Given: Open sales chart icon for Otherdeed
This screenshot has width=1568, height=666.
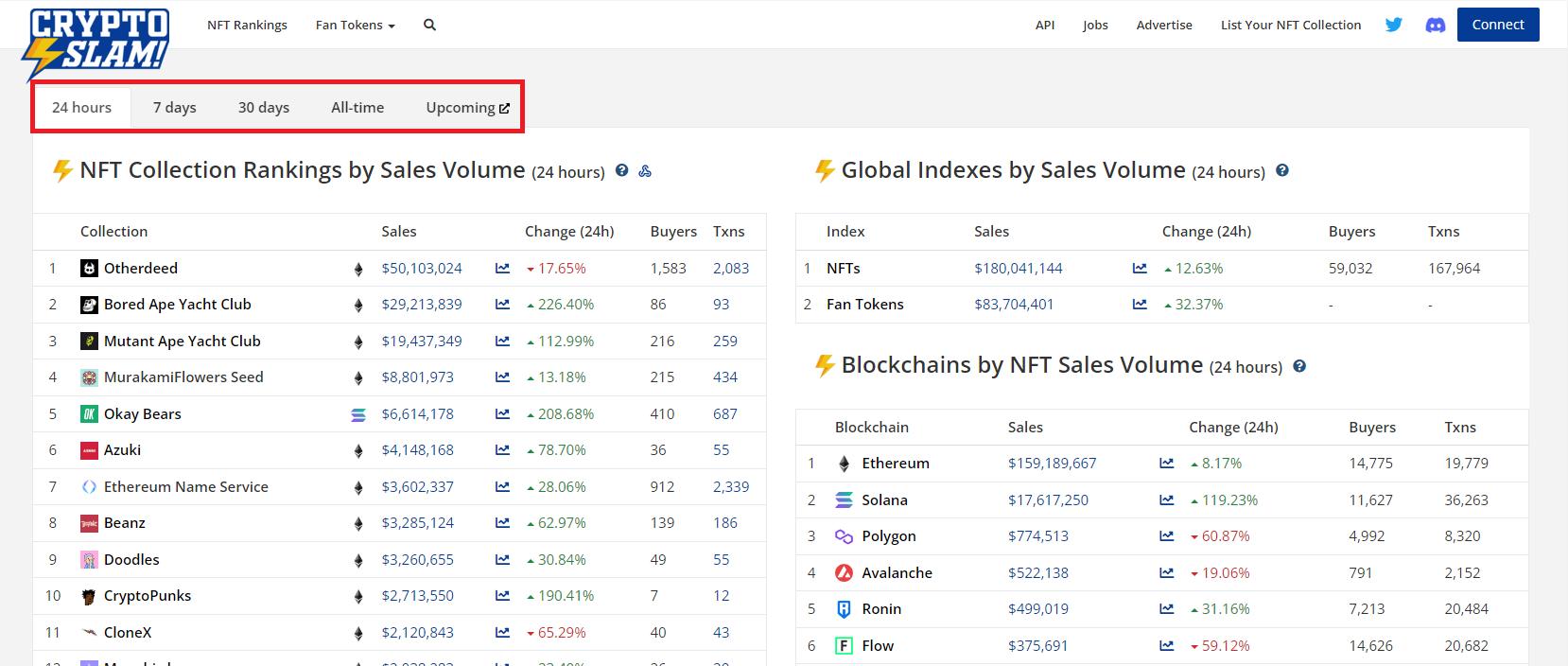Looking at the screenshot, I should (502, 269).
